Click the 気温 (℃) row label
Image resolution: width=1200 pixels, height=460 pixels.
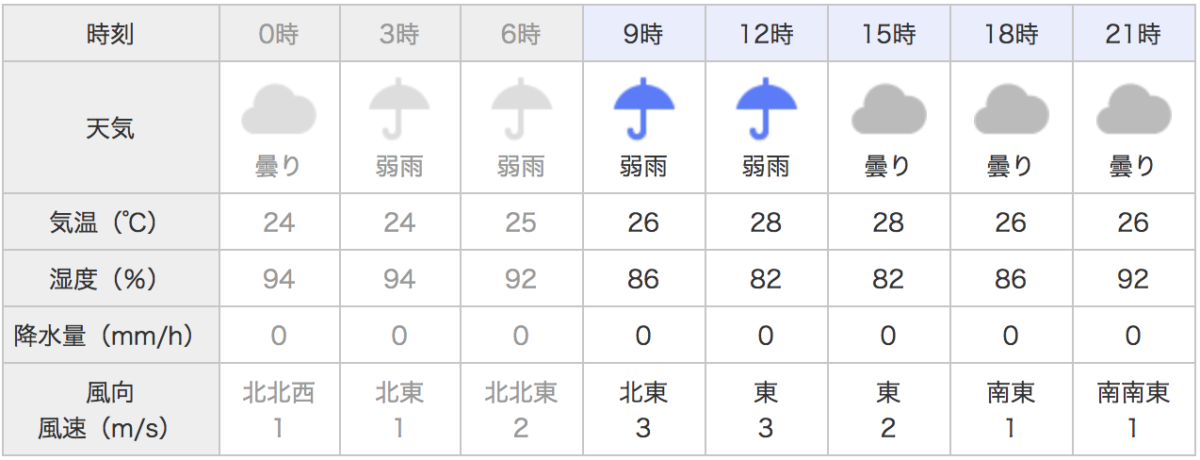click(111, 222)
